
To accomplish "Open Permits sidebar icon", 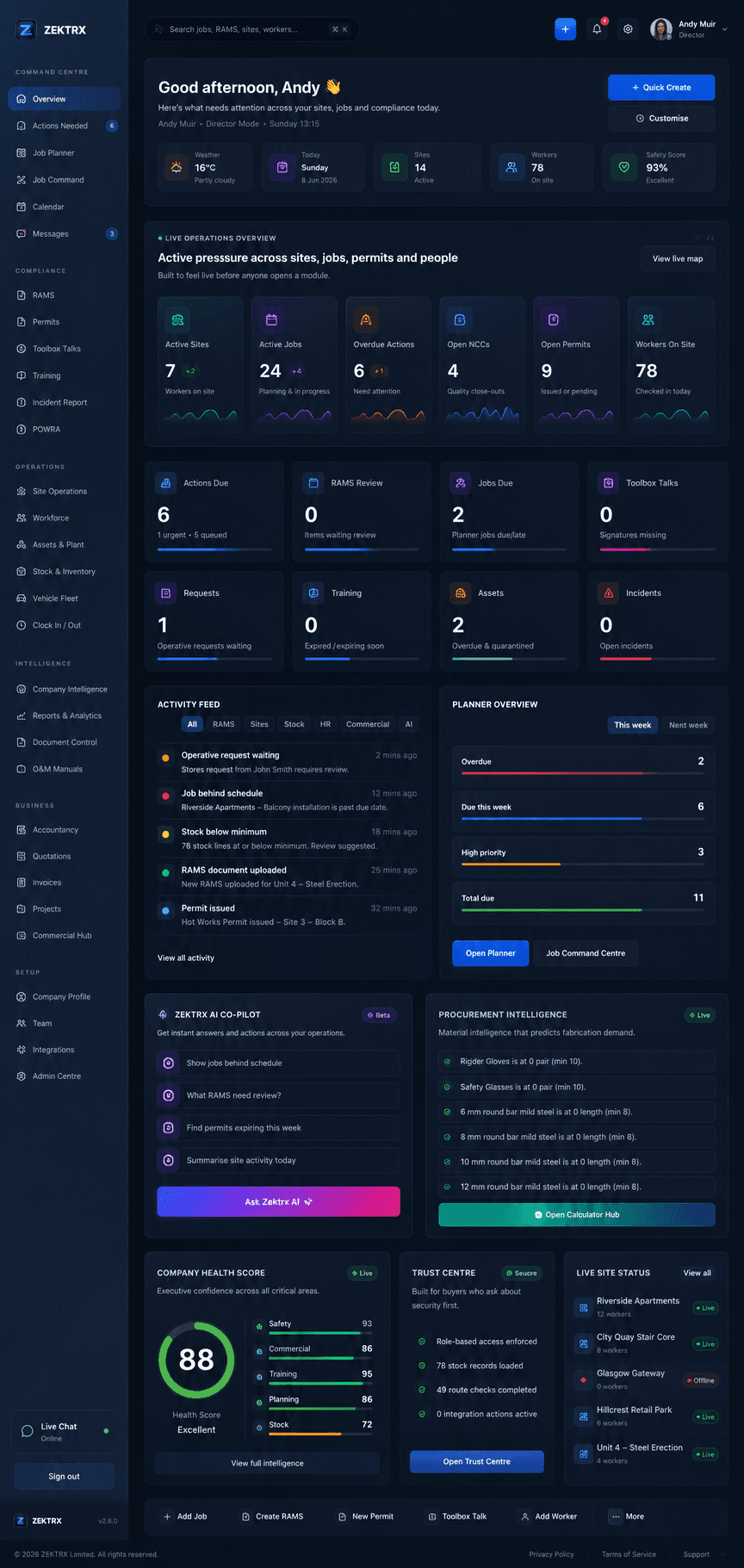I will point(22,322).
